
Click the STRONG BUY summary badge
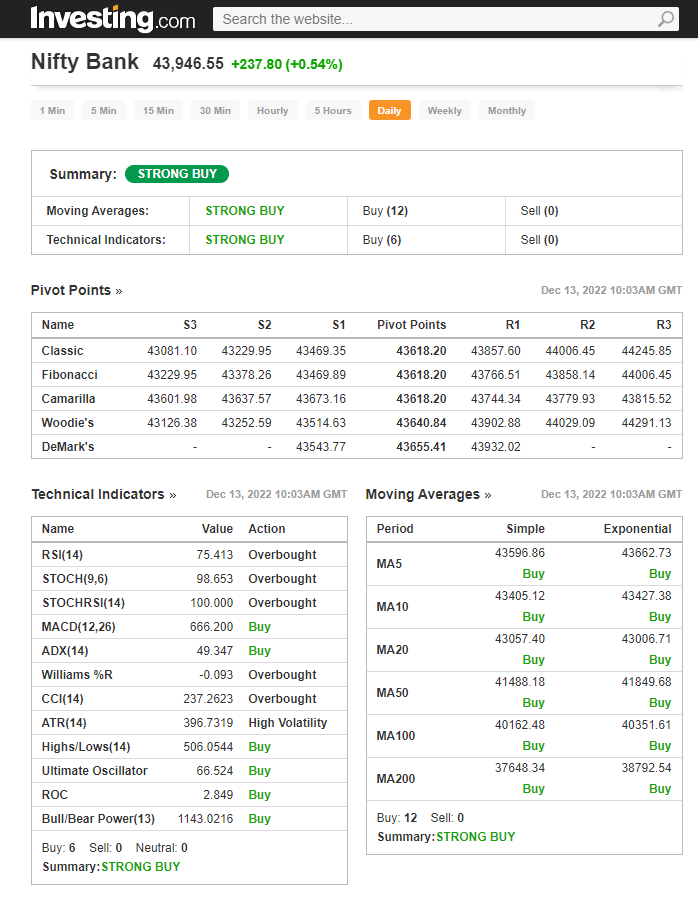coord(177,174)
